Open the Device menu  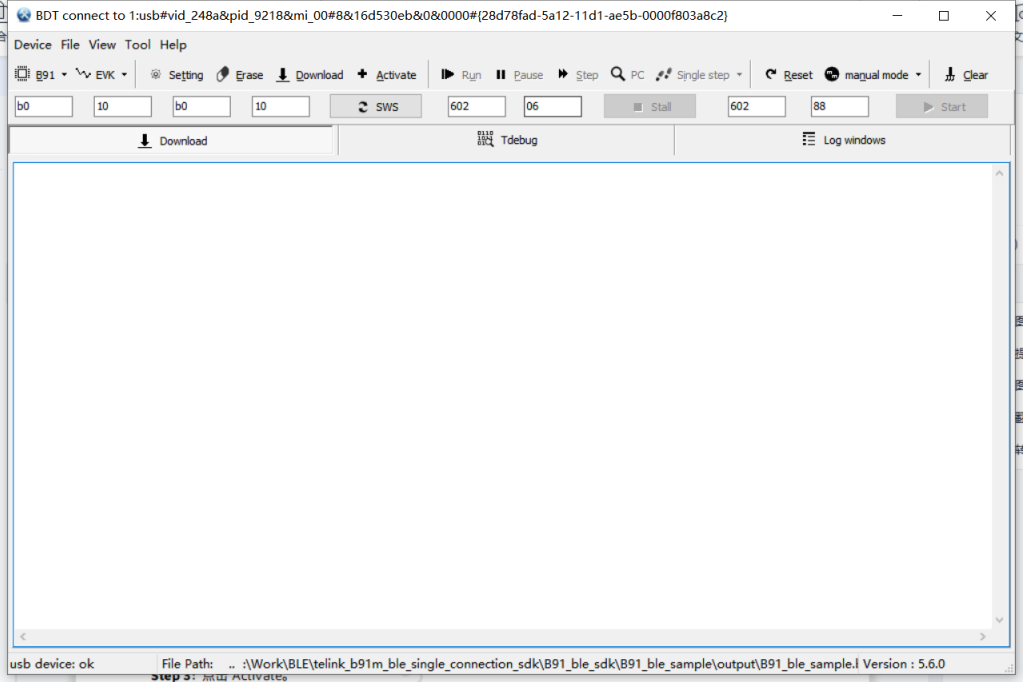[32, 44]
